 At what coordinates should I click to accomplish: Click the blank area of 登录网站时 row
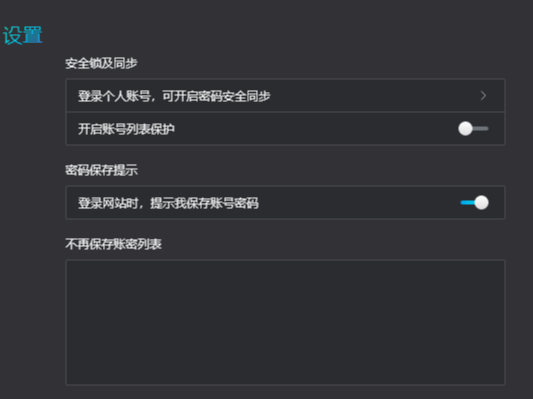(359, 203)
